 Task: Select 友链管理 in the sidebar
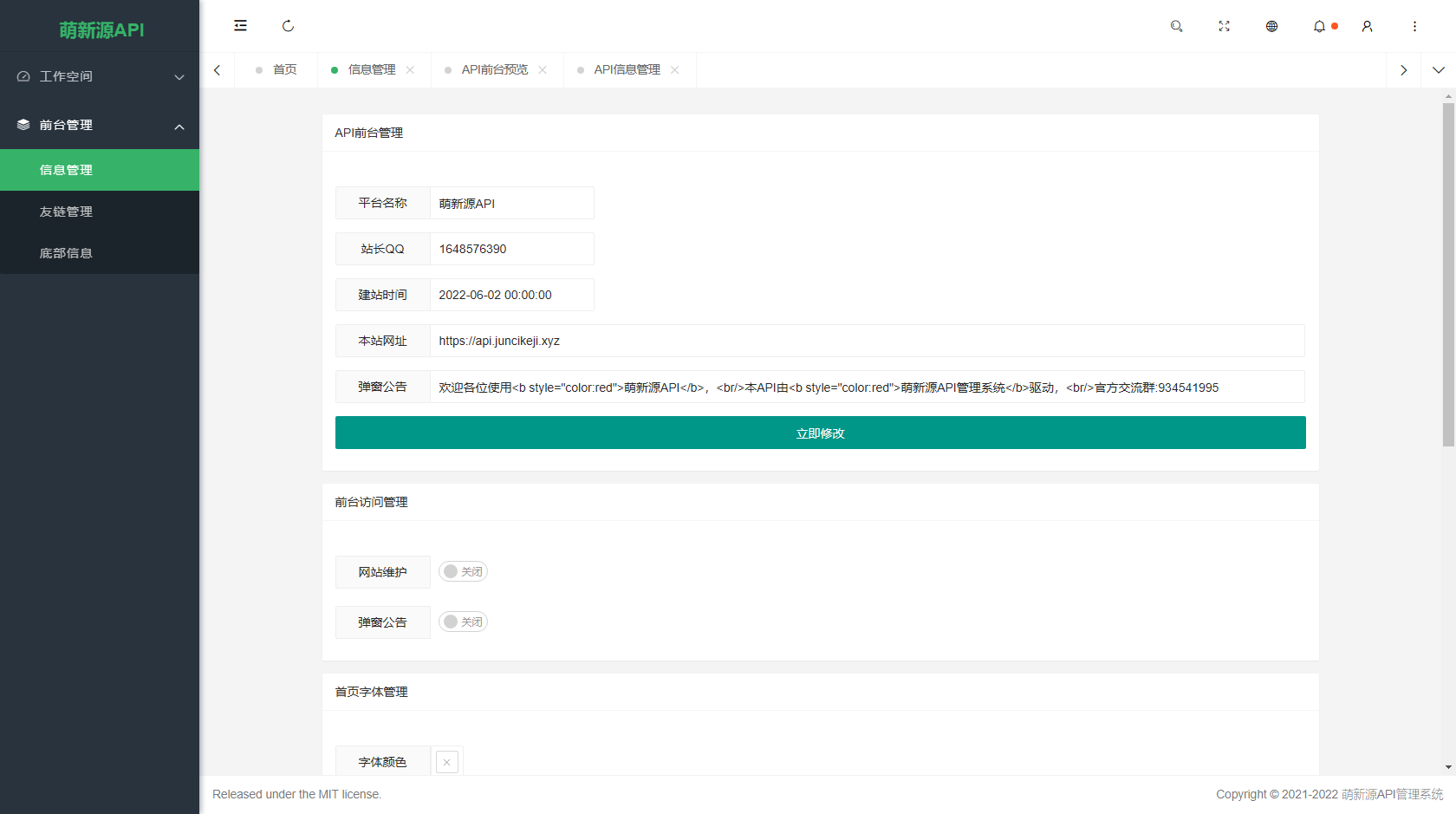coord(100,212)
